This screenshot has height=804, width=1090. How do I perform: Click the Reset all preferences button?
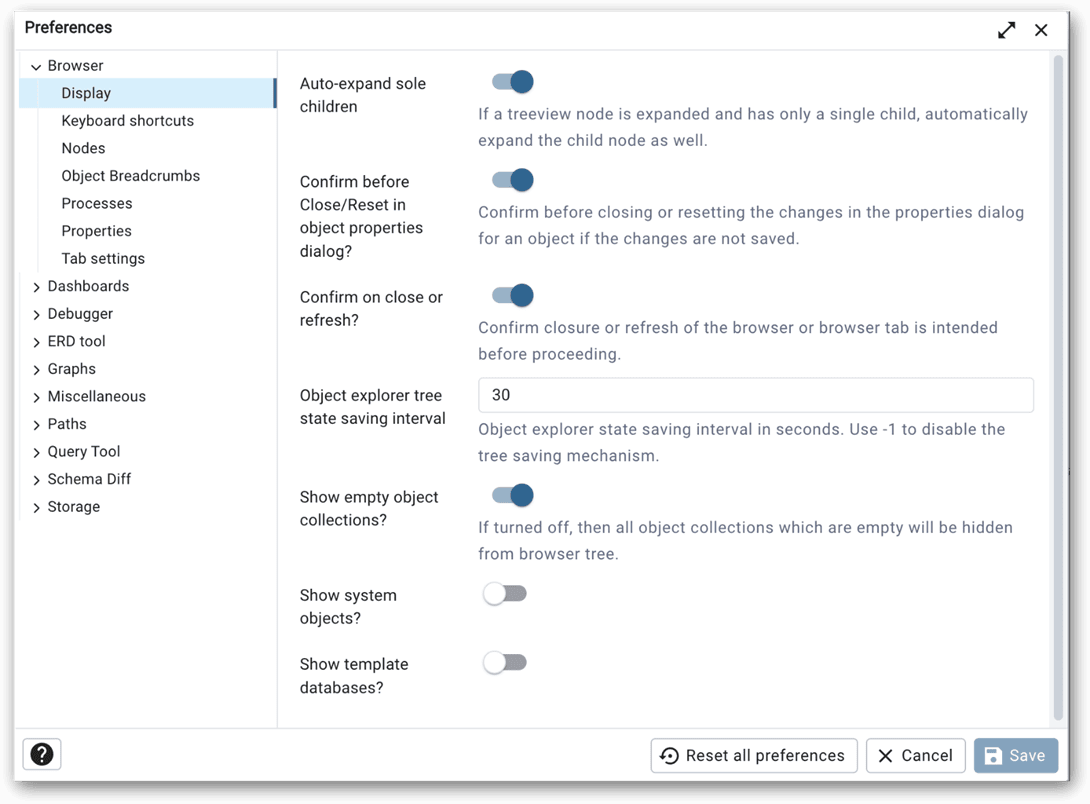click(754, 756)
